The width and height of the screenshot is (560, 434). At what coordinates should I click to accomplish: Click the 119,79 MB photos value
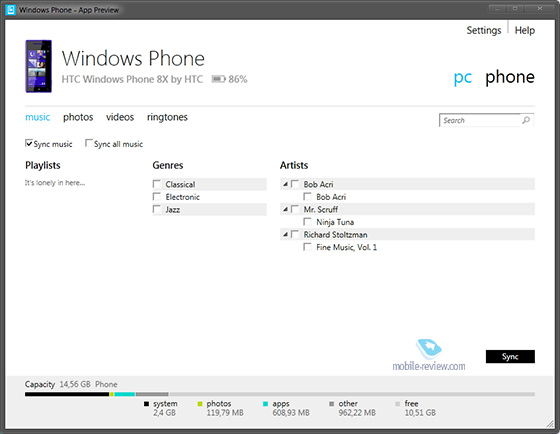[225, 413]
